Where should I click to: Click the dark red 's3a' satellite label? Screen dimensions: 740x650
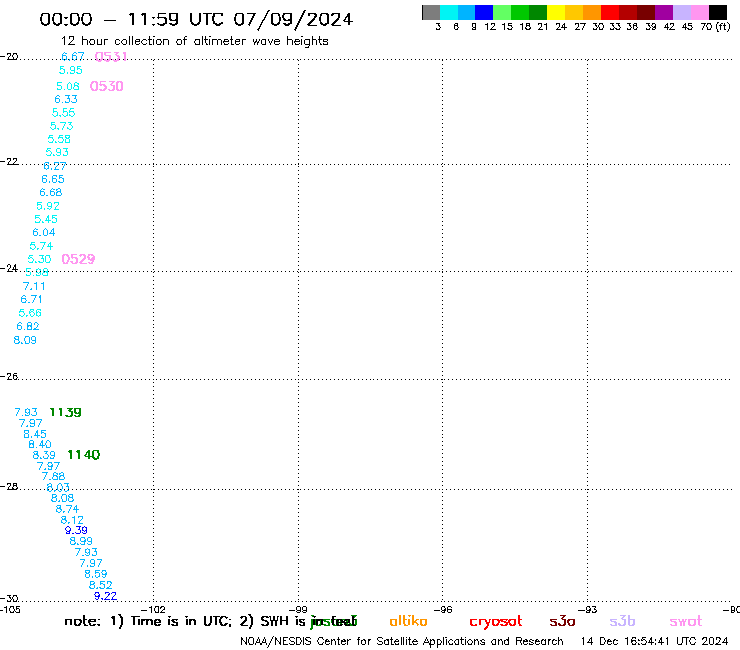(x=562, y=621)
